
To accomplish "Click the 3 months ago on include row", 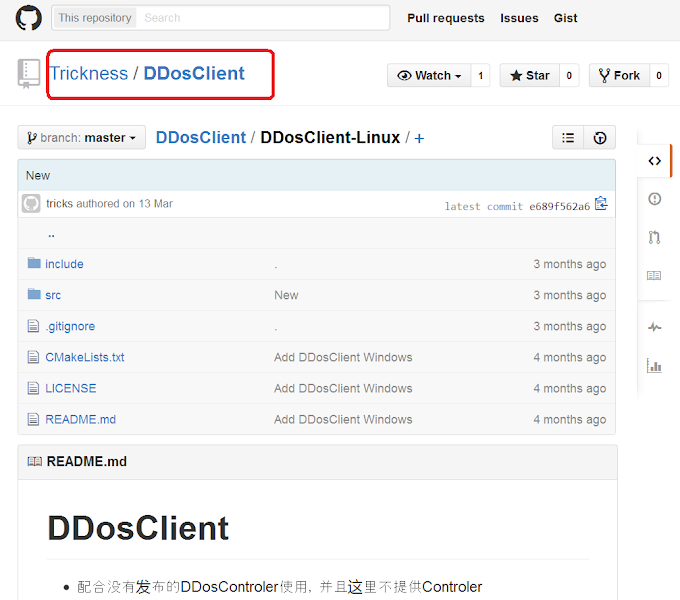I will tap(569, 264).
